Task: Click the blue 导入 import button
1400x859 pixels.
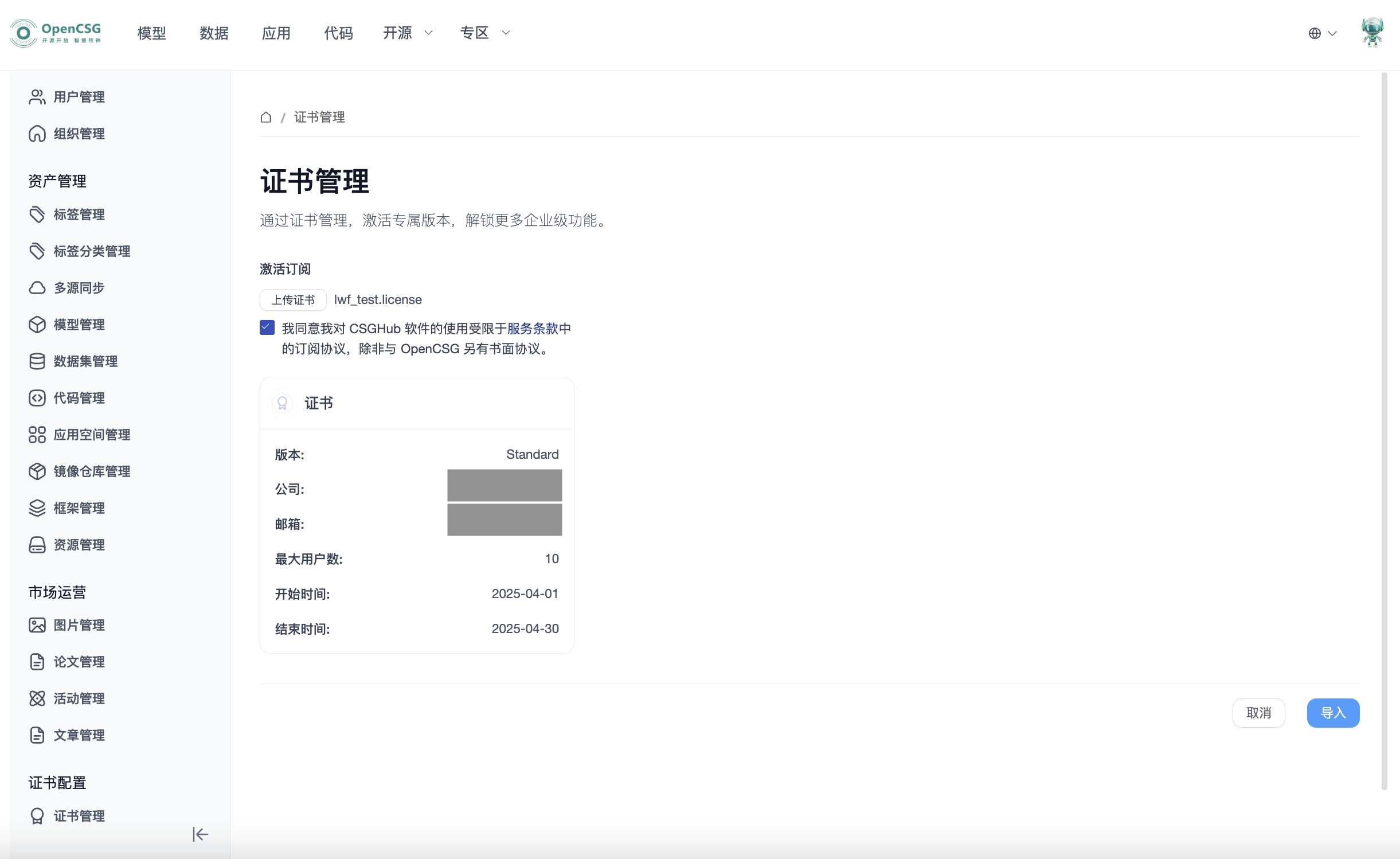Action: coord(1333,713)
